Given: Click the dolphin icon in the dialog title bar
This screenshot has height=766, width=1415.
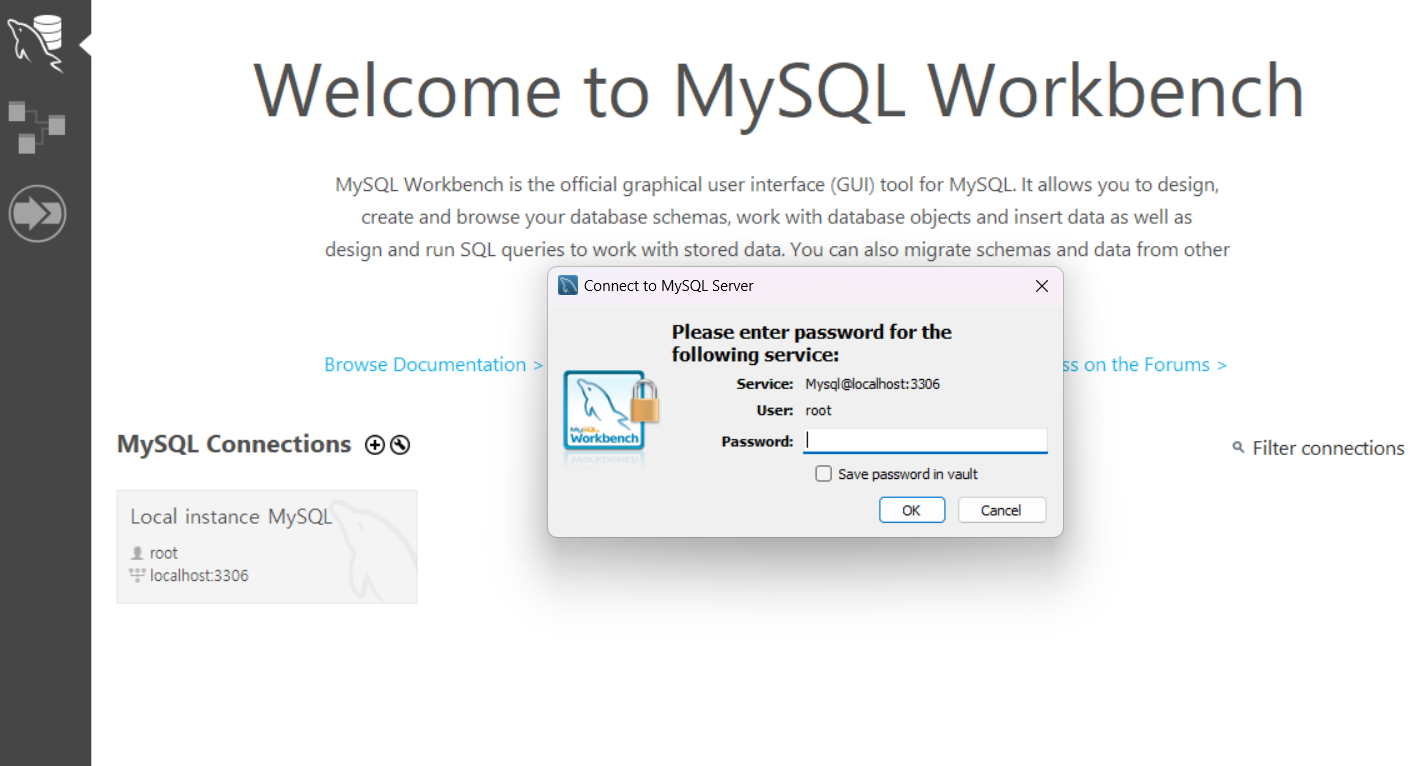Looking at the screenshot, I should point(568,286).
